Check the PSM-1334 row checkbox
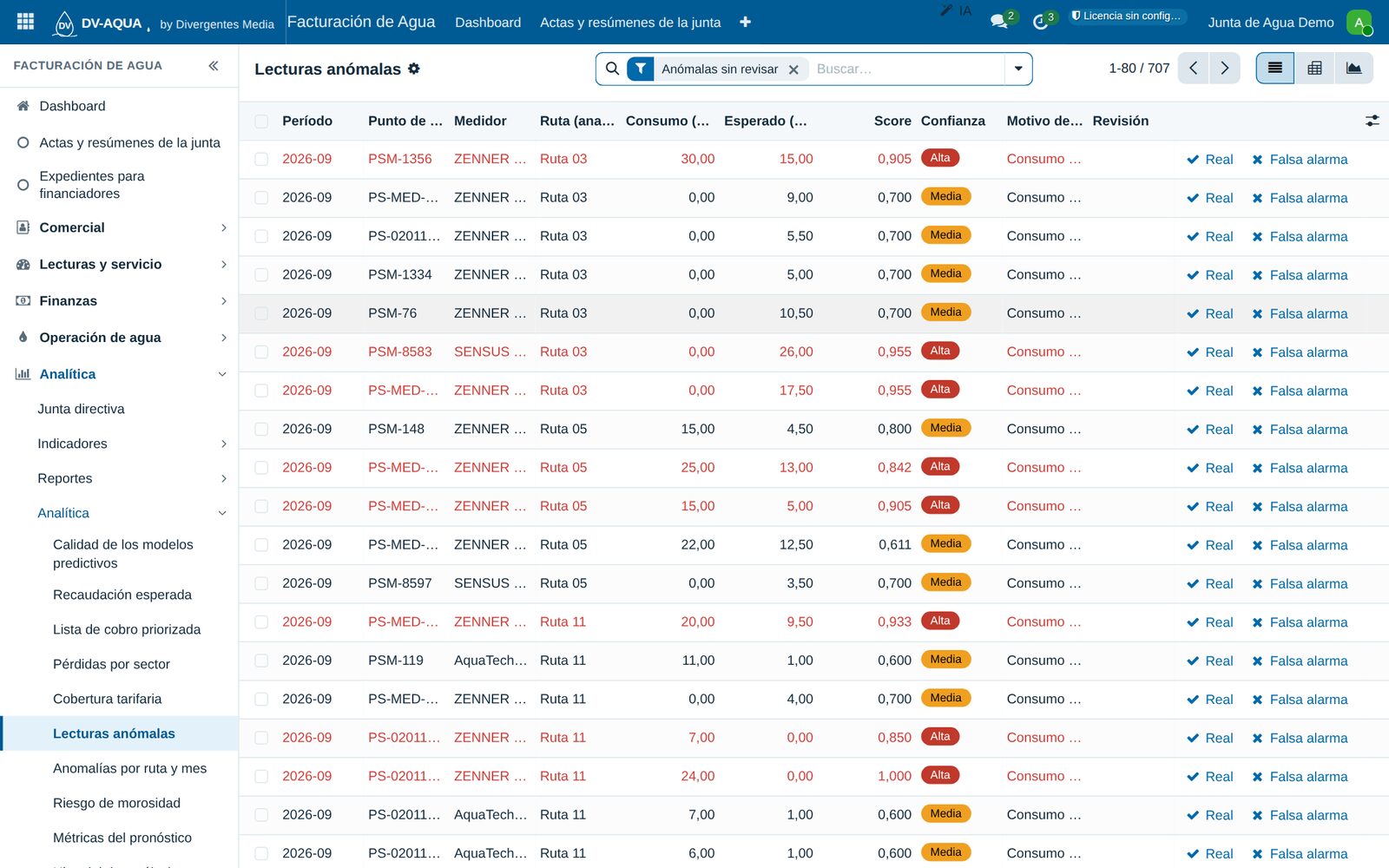Viewport: 1389px width, 868px height. click(261, 275)
